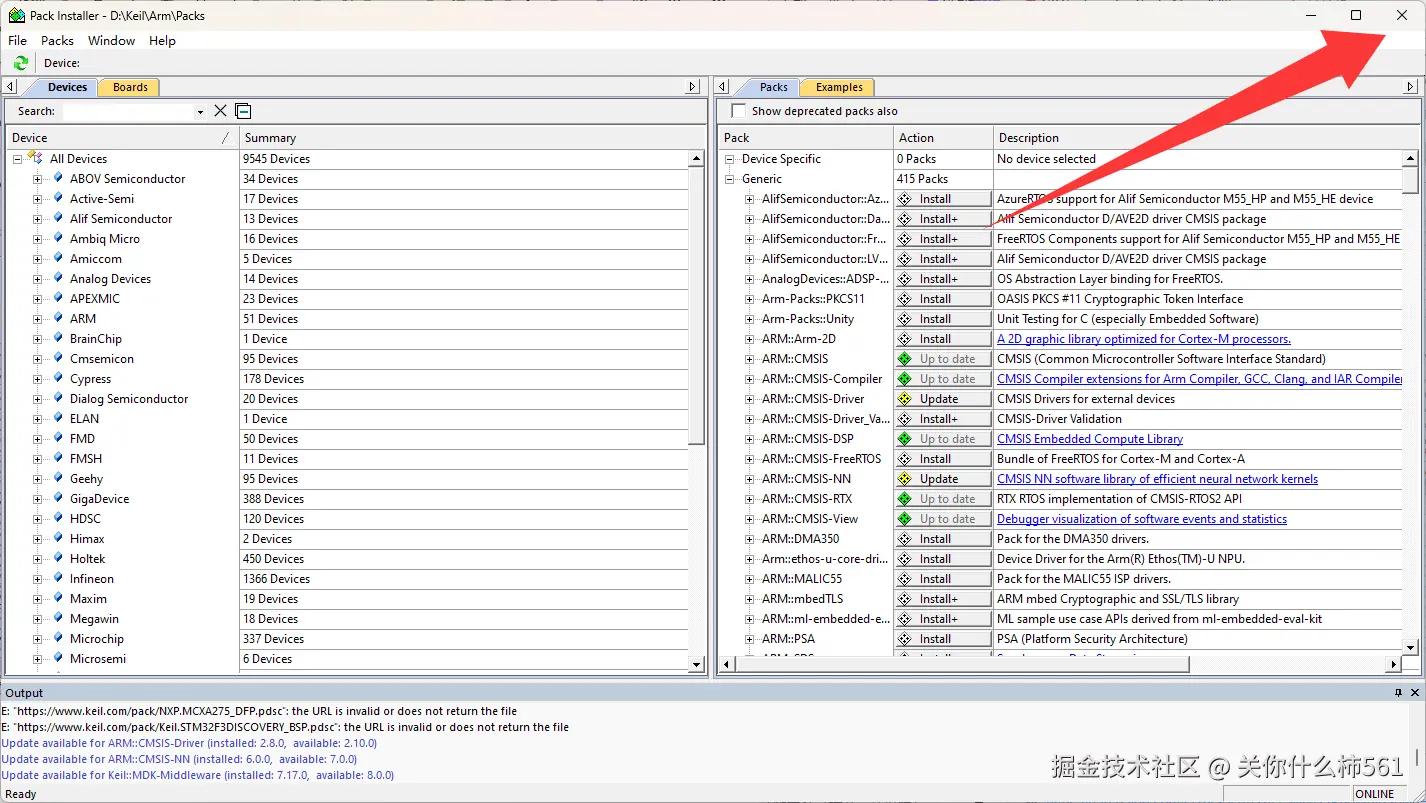
Task: Enable Show deprecated packs also checkbox
Action: tap(739, 111)
